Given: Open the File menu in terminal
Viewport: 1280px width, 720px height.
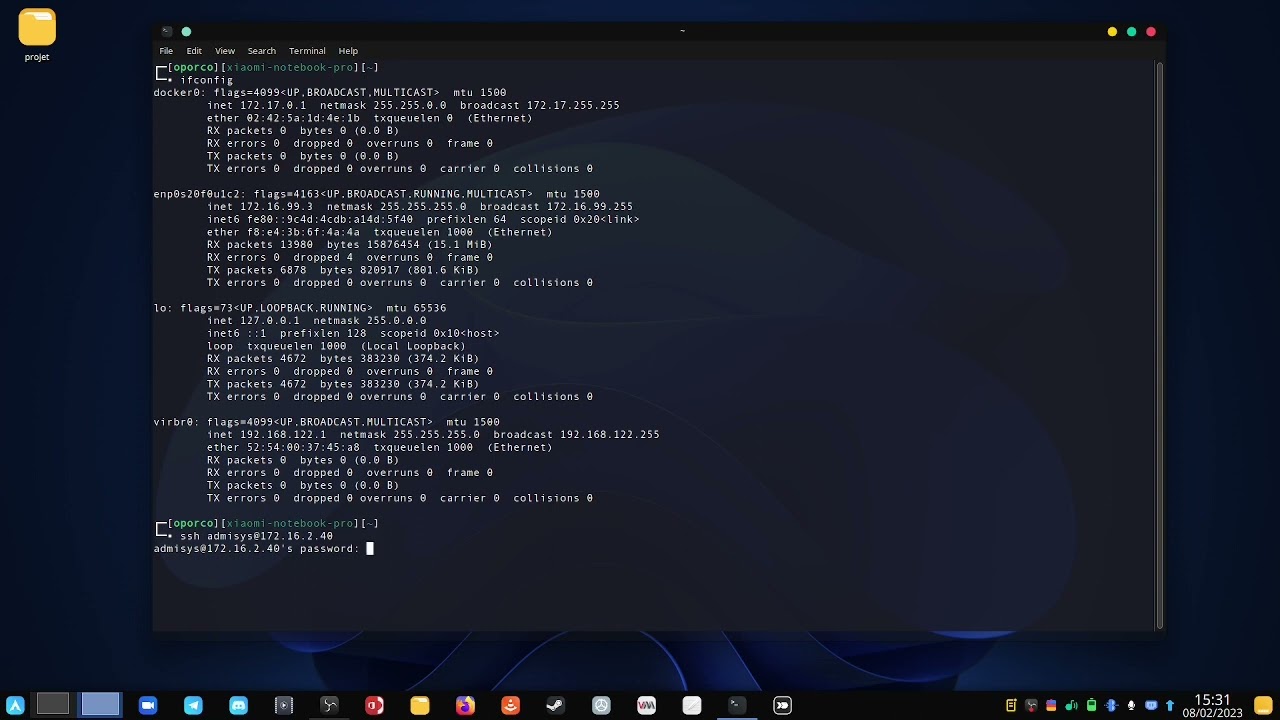Looking at the screenshot, I should (166, 51).
